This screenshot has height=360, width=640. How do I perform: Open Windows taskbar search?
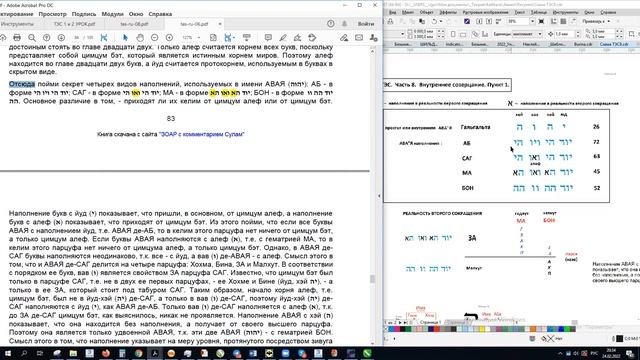(x=24, y=353)
